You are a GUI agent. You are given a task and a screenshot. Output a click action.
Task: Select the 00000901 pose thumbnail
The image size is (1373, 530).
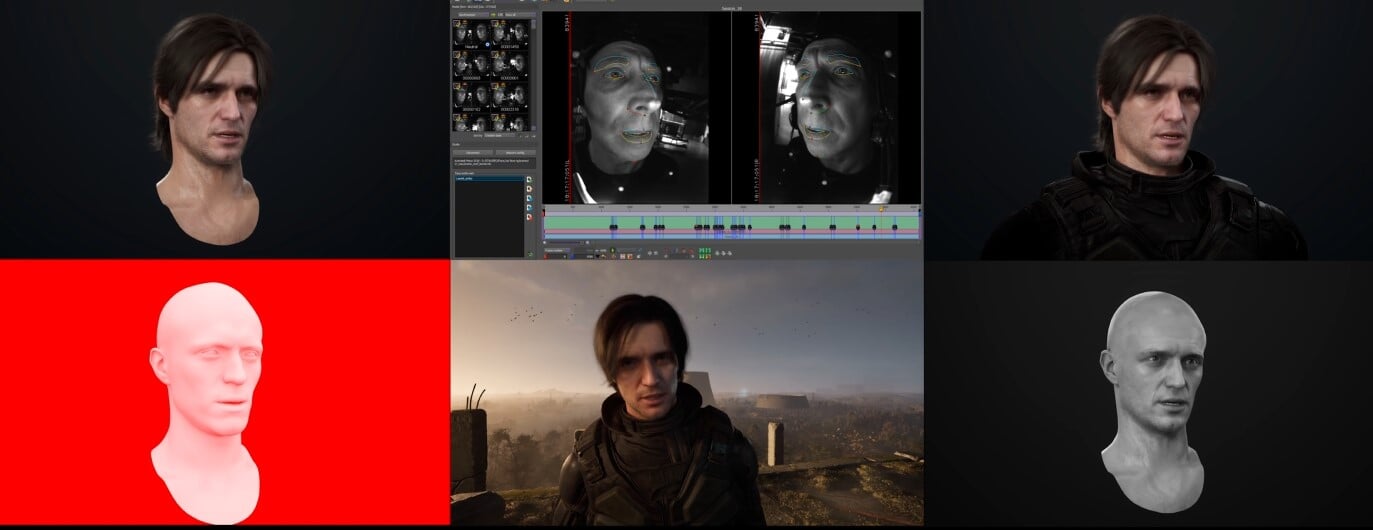[512, 66]
